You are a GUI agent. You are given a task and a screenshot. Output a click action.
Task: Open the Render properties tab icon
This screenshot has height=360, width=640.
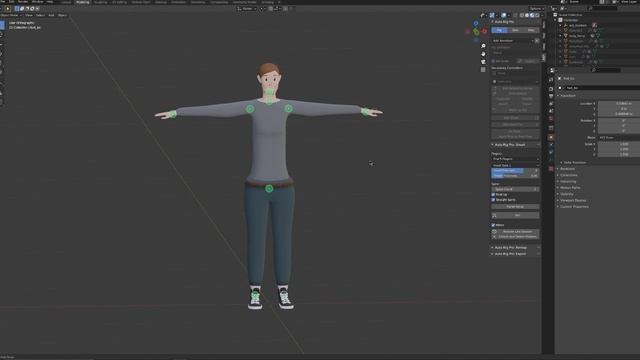point(551,89)
